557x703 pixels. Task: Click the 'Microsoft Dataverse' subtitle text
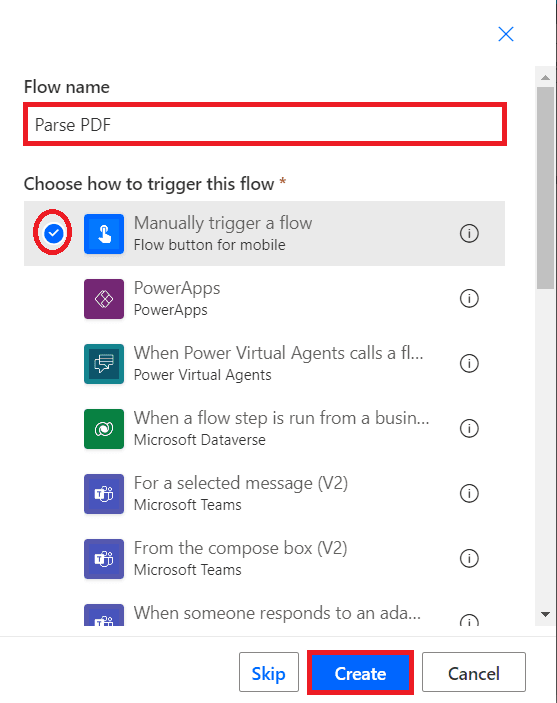200,440
